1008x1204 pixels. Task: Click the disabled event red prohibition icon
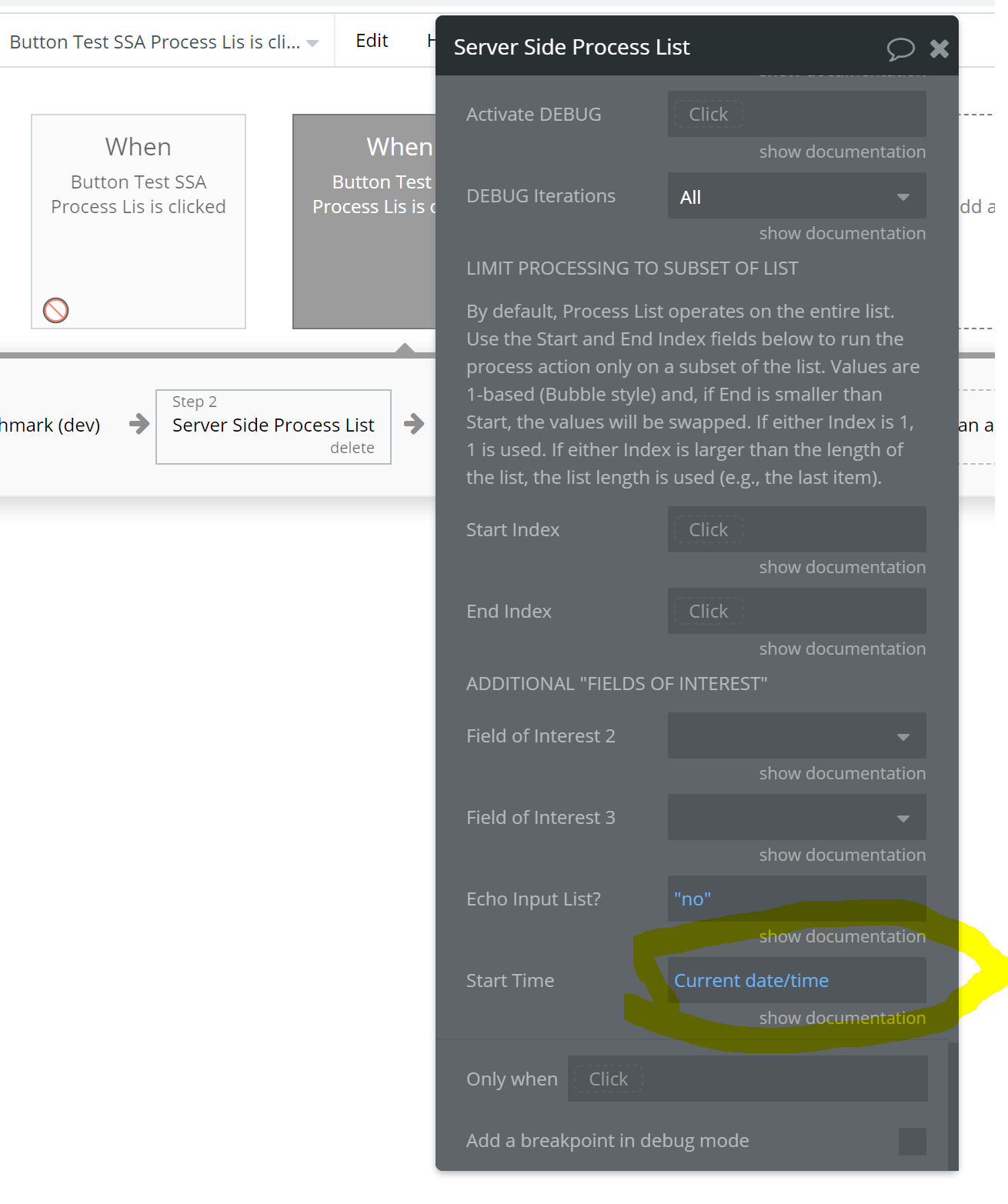[56, 310]
